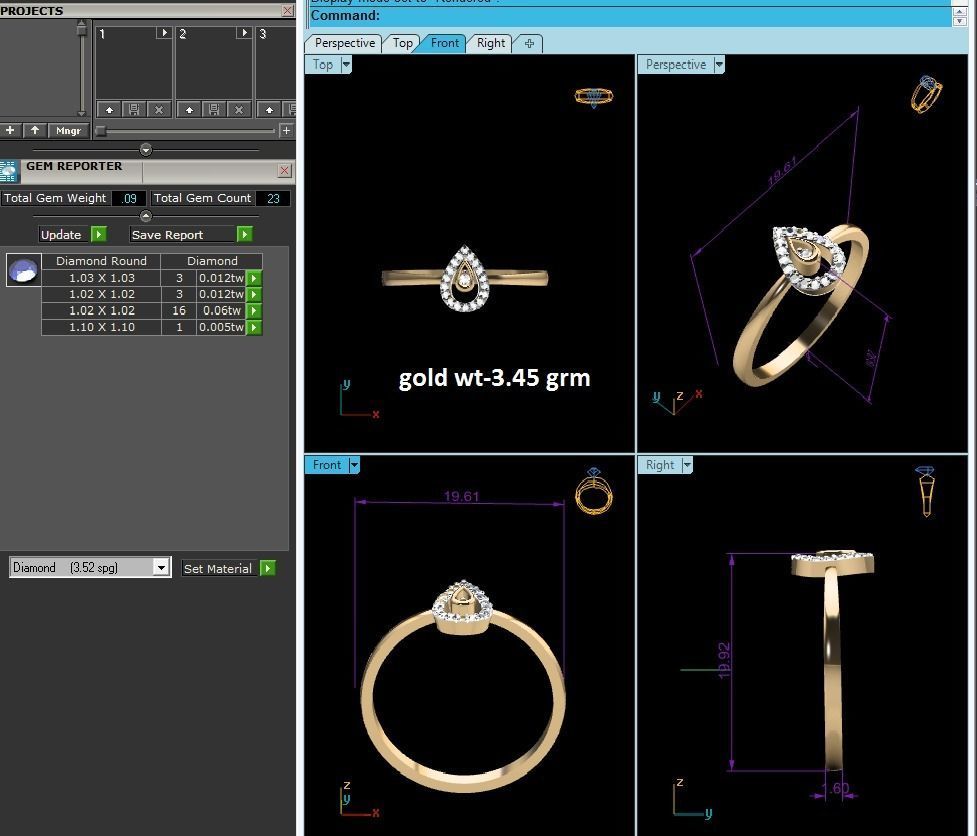Switch to the Top viewport tab

402,43
